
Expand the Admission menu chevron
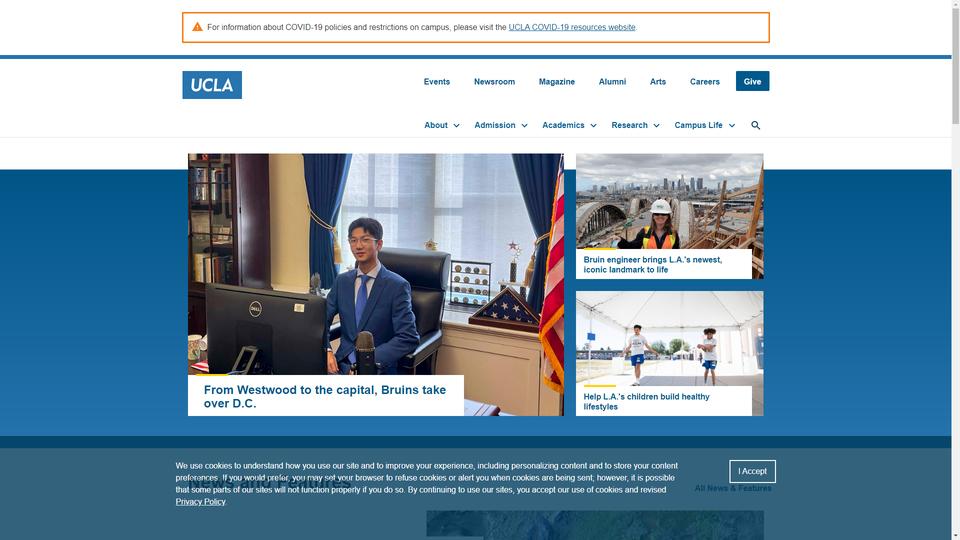(x=524, y=126)
